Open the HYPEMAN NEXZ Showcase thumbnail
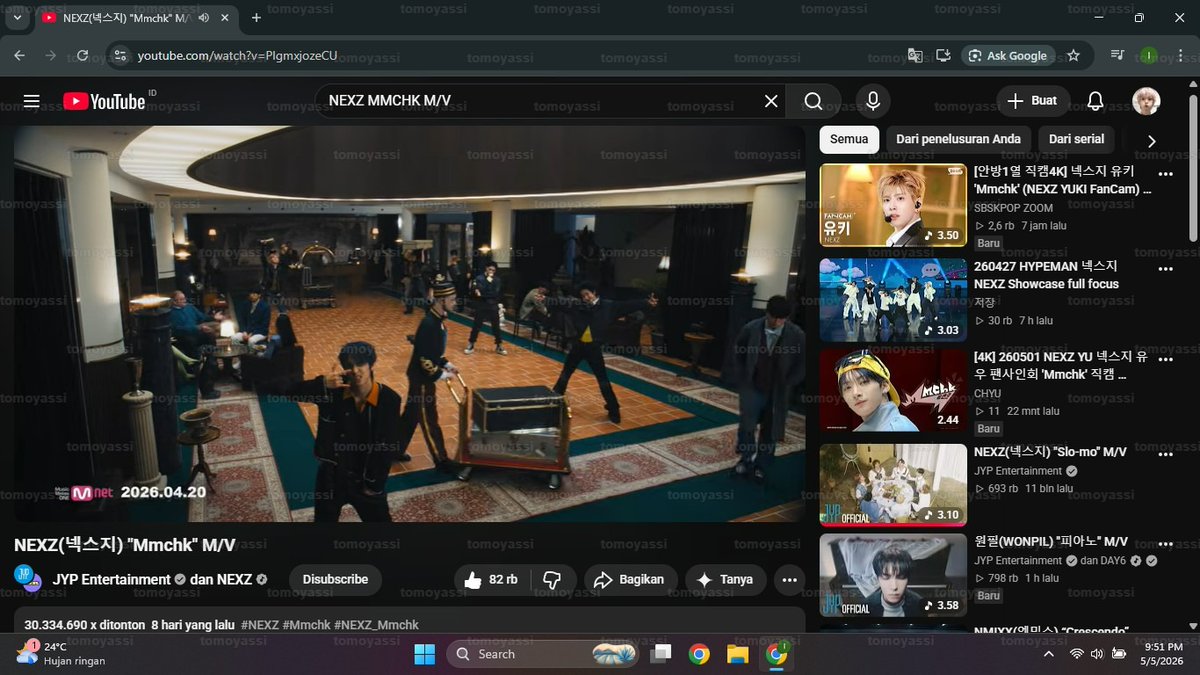1200x675 pixels. click(893, 300)
